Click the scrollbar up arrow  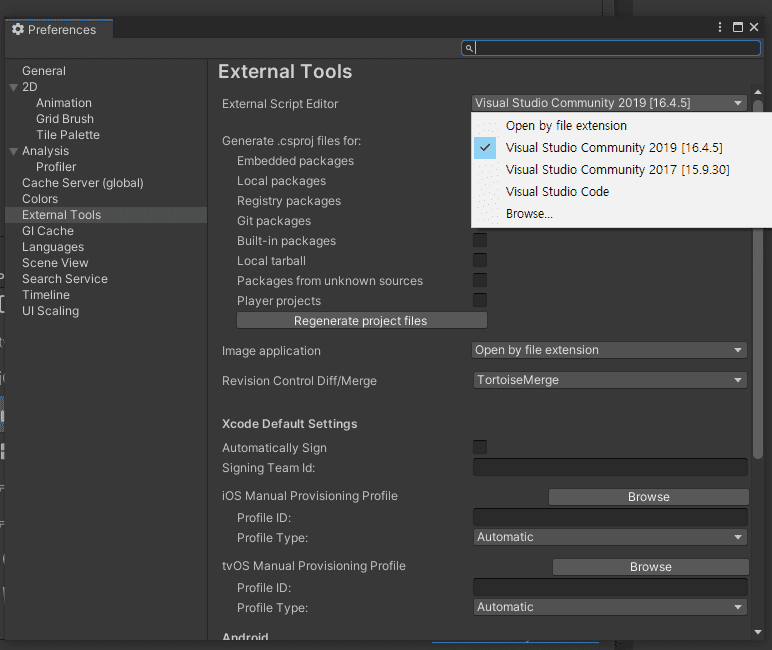click(x=758, y=92)
